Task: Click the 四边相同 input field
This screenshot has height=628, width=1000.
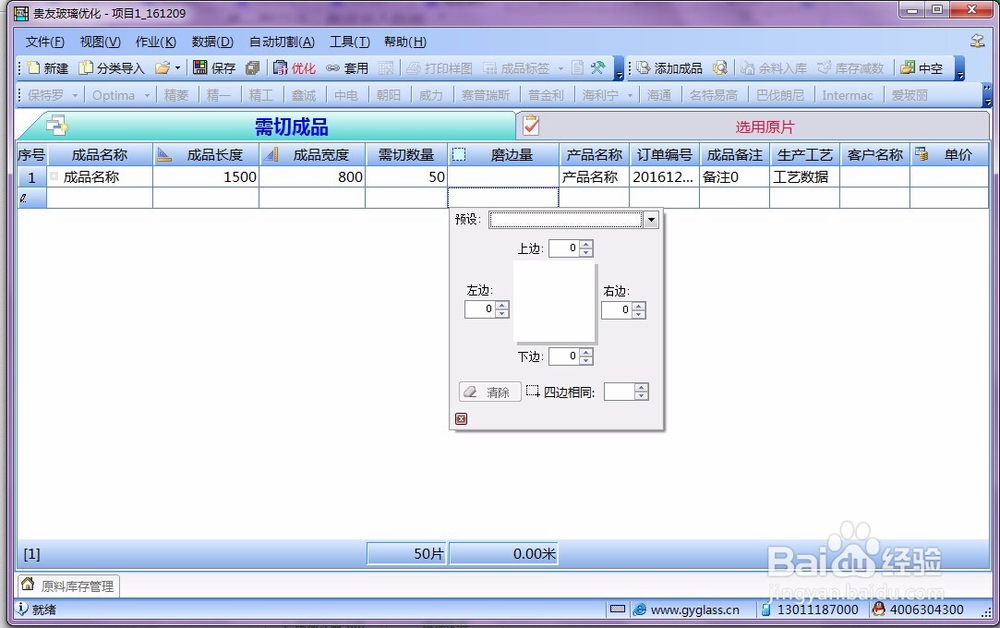Action: (x=619, y=392)
